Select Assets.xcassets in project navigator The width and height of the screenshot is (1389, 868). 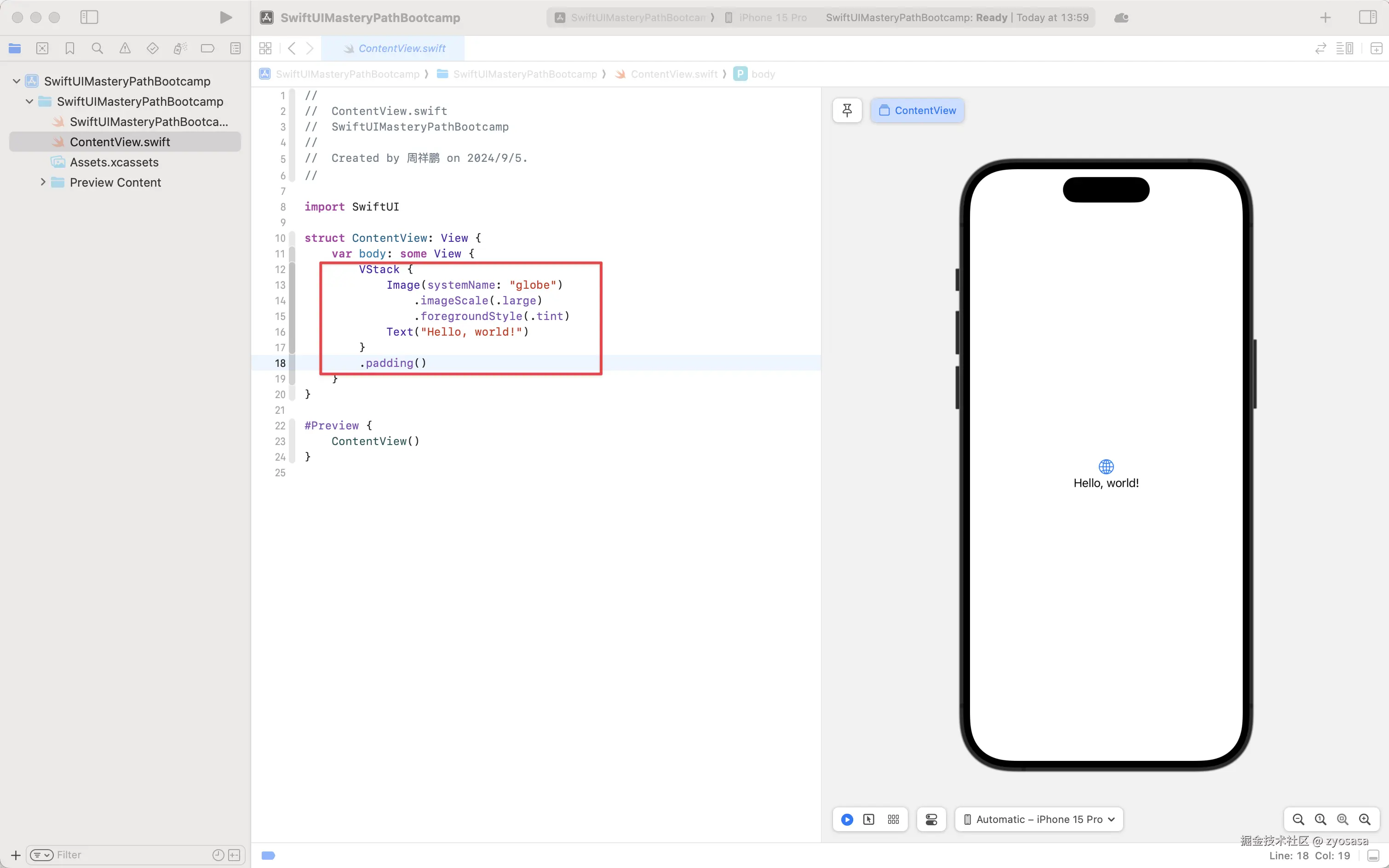[x=114, y=162]
